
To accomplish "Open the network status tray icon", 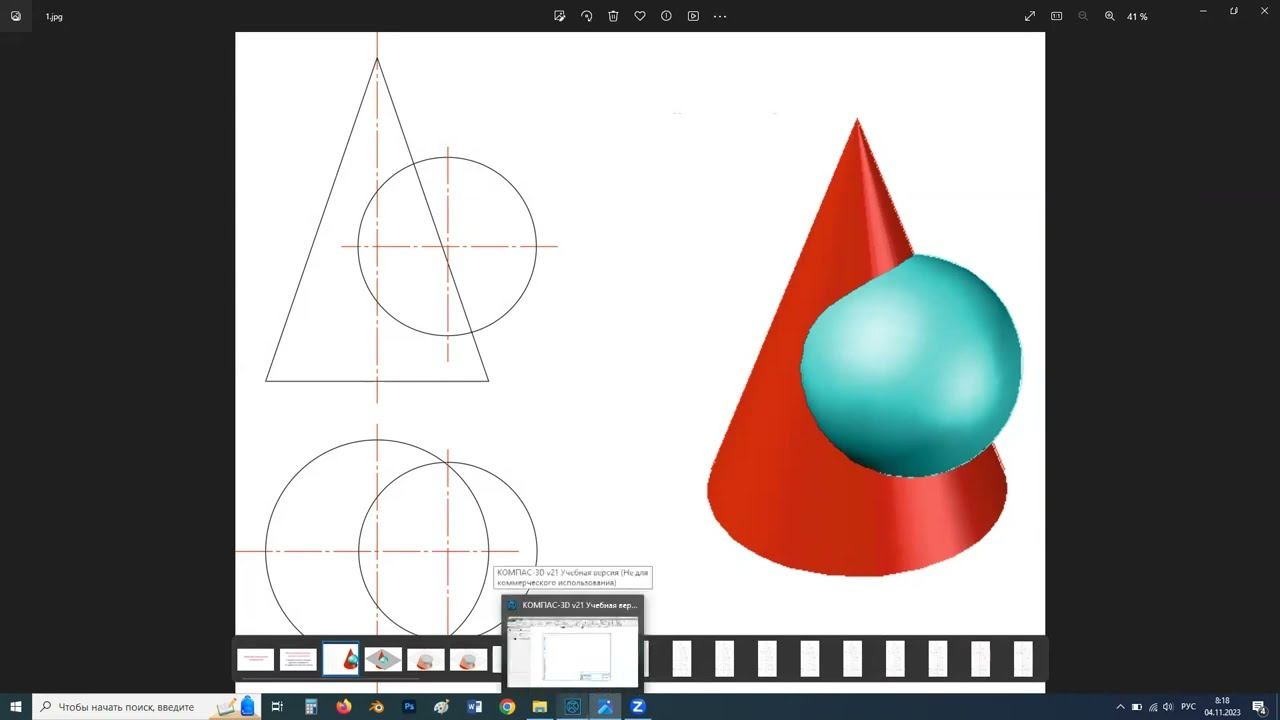I will 1152,707.
